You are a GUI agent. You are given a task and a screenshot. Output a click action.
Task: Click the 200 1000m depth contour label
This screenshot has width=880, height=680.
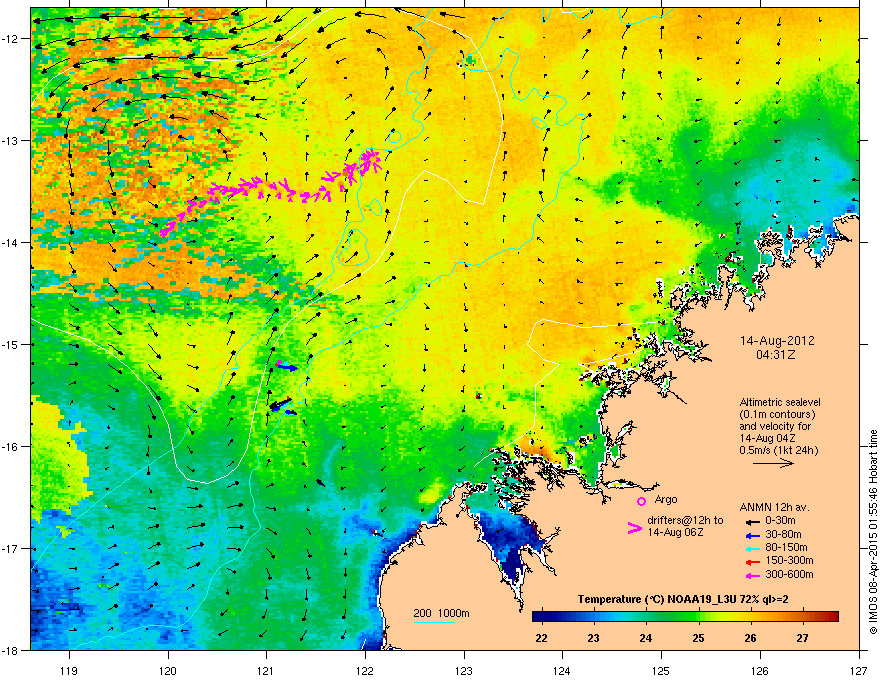point(441,613)
